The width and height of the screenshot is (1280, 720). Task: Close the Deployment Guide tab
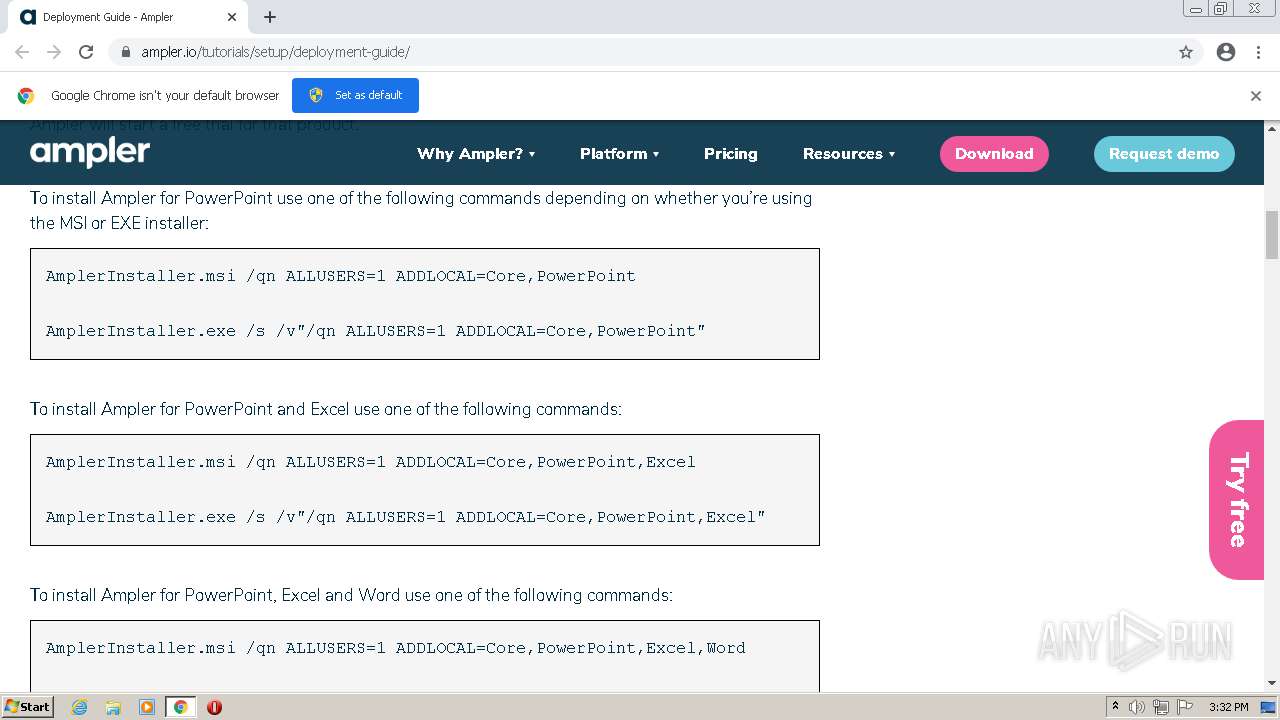[x=232, y=17]
